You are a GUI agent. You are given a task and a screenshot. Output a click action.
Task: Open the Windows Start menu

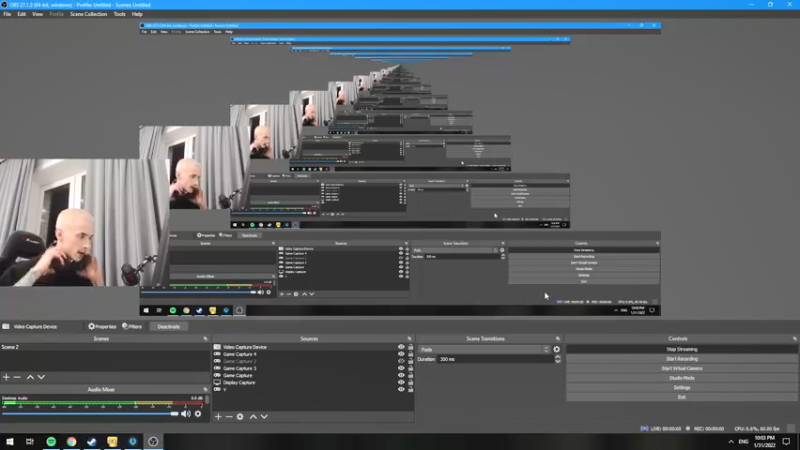point(10,442)
